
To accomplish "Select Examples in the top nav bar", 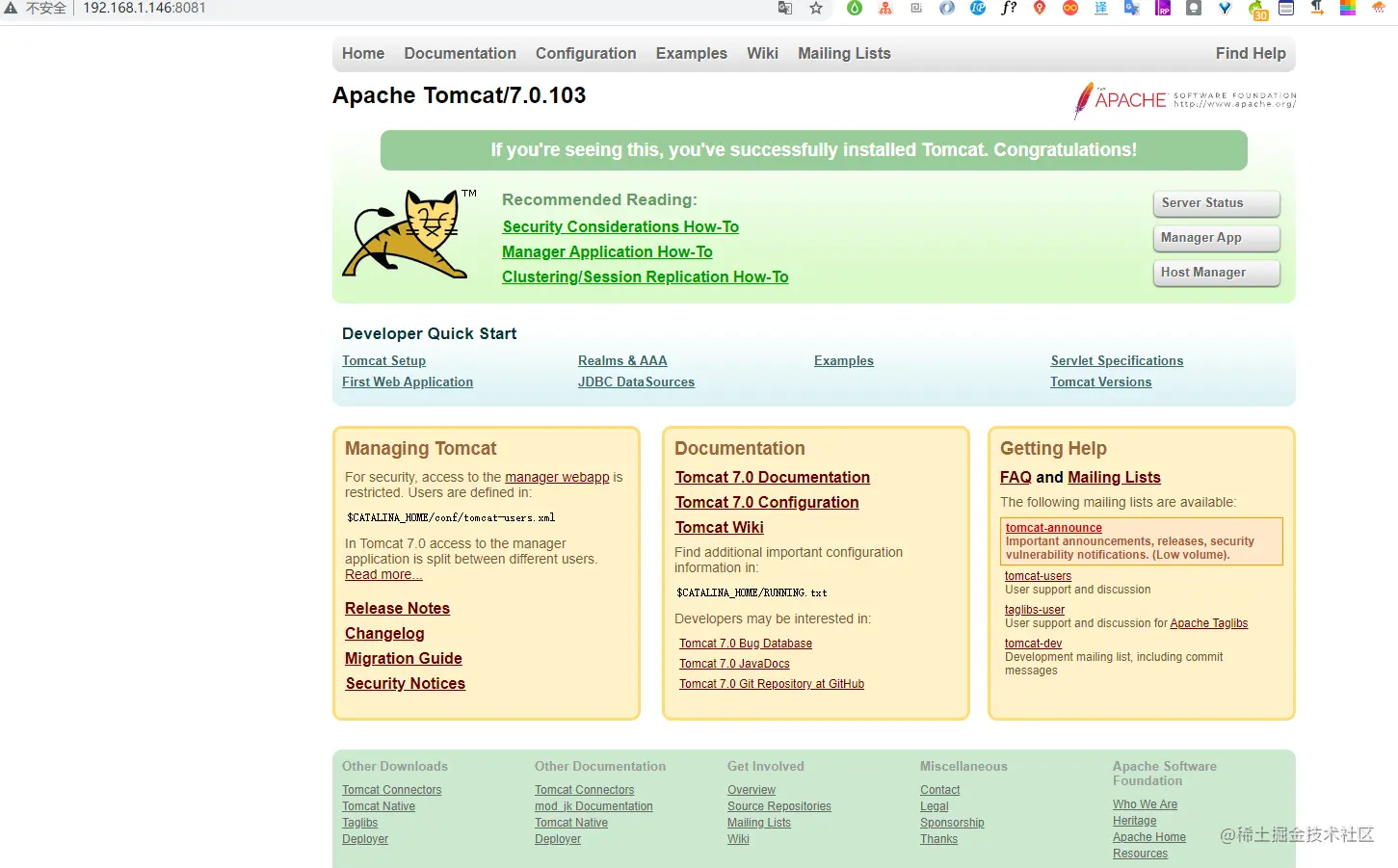I will point(692,54).
